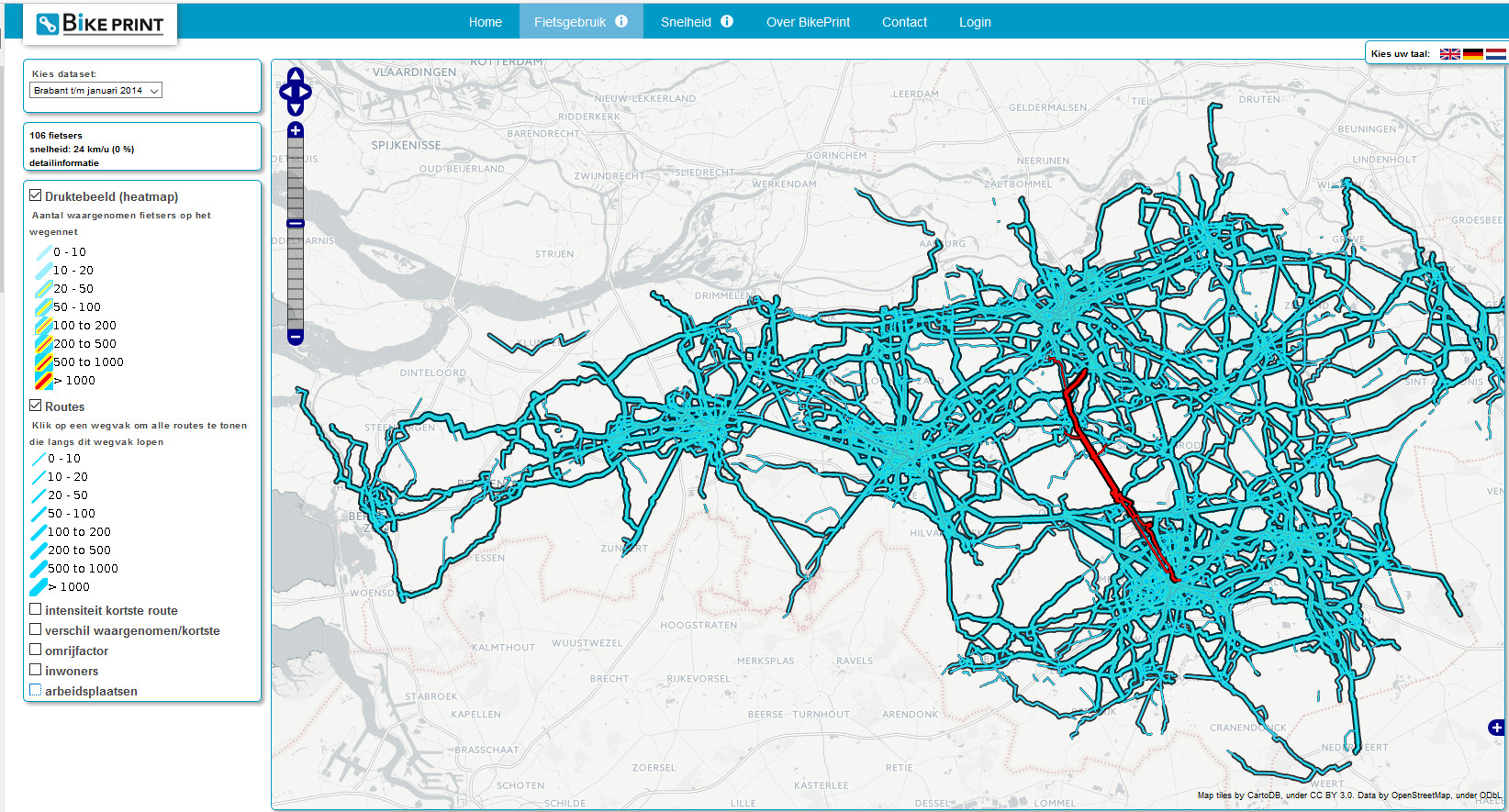Click CartoDB attribution text
Image resolution: width=1509 pixels, height=812 pixels.
[x=1263, y=795]
